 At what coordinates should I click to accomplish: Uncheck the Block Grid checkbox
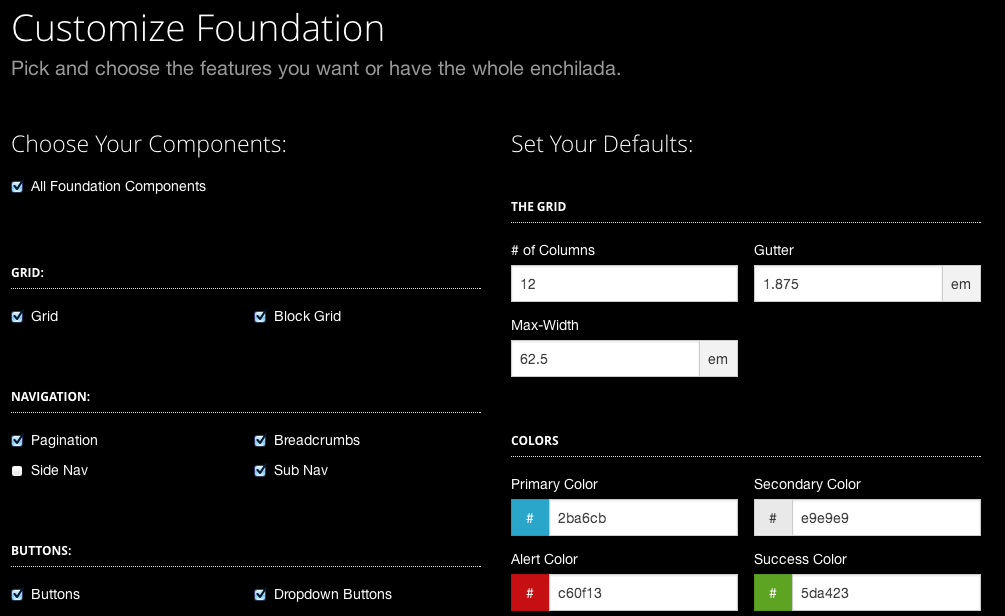coord(260,317)
